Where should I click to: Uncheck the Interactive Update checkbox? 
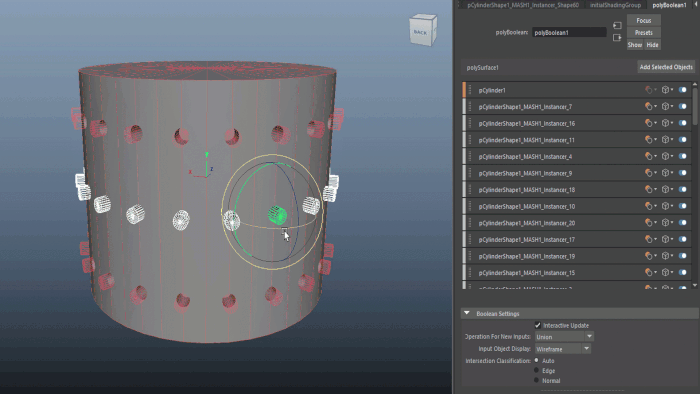pyautogui.click(x=538, y=325)
